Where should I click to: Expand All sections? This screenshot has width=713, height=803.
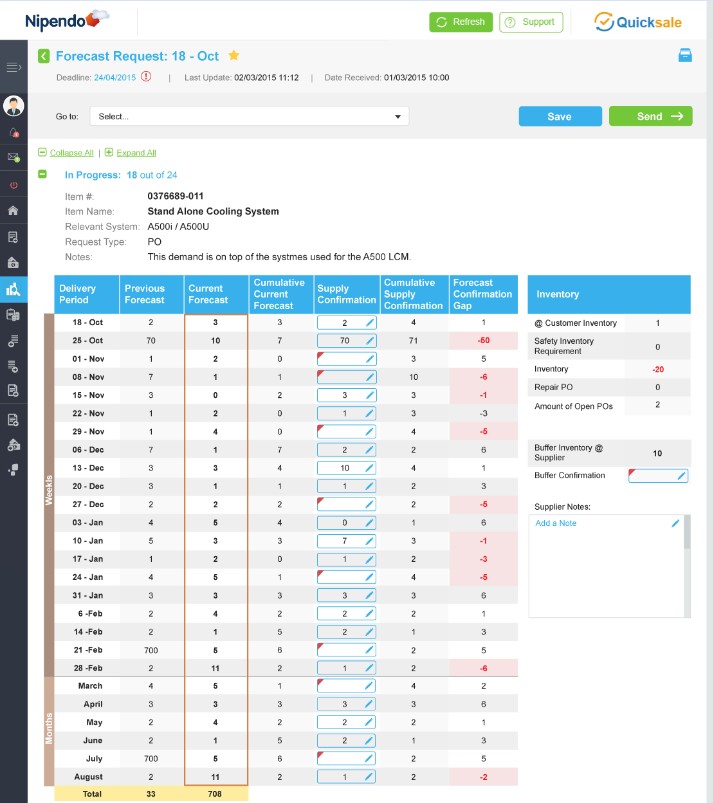(x=136, y=153)
